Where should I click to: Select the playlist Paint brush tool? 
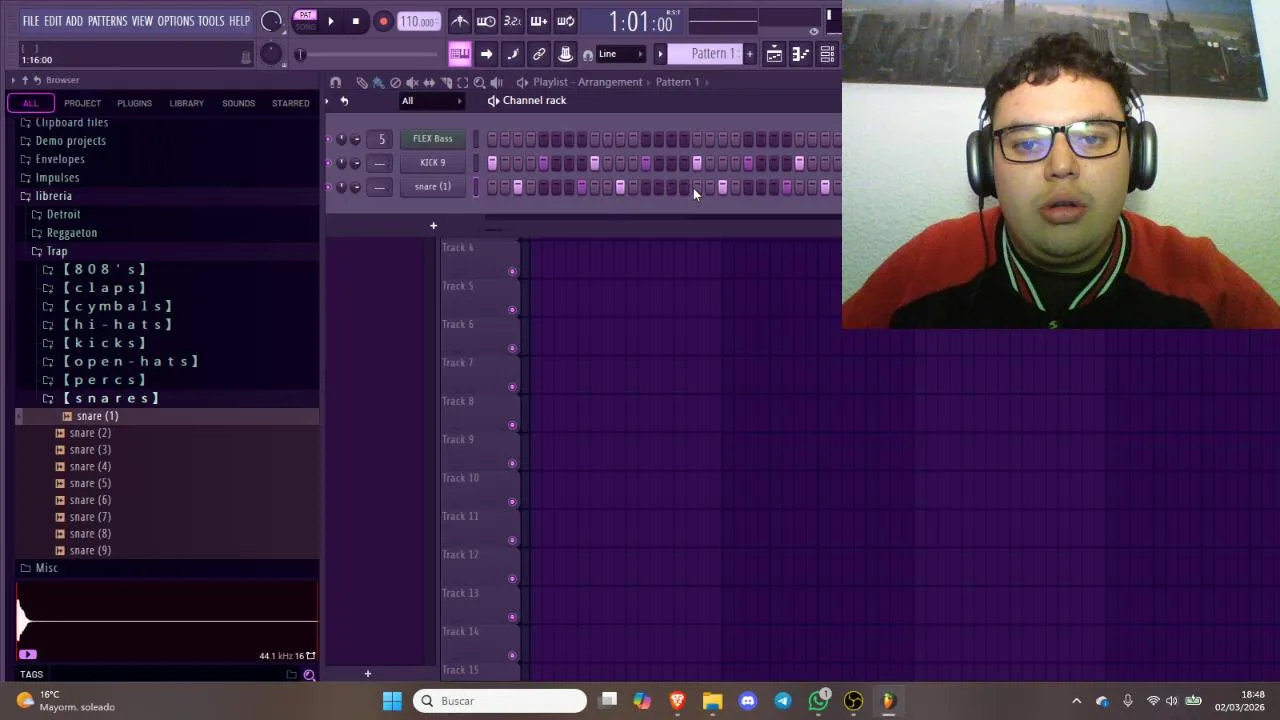pos(378,82)
